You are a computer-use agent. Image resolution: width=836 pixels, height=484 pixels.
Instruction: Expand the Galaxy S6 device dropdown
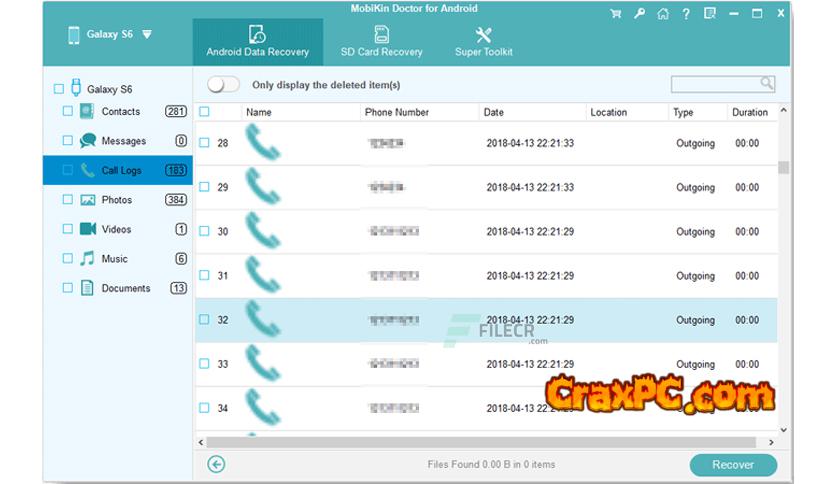click(147, 34)
